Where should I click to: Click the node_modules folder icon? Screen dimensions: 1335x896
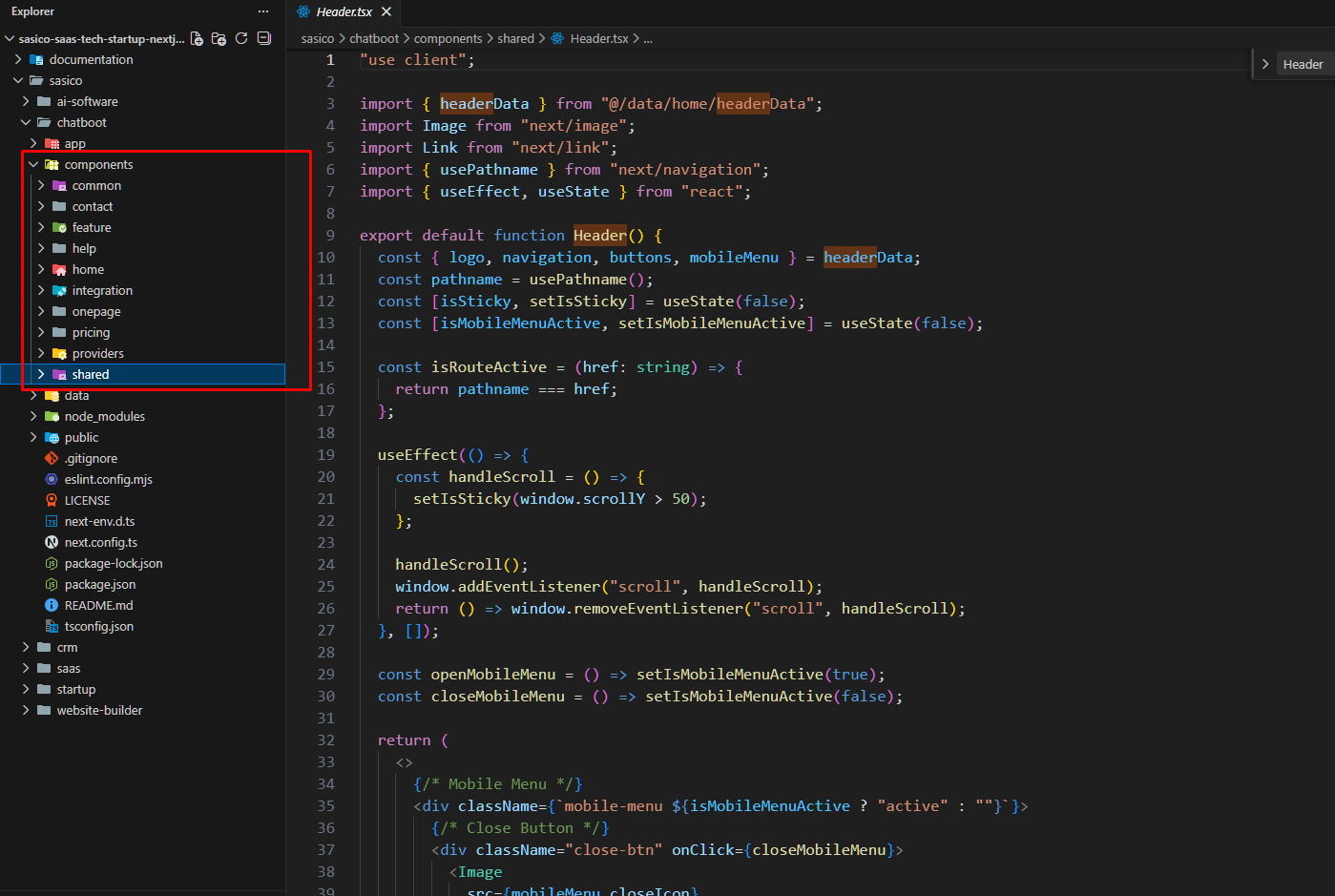point(52,416)
